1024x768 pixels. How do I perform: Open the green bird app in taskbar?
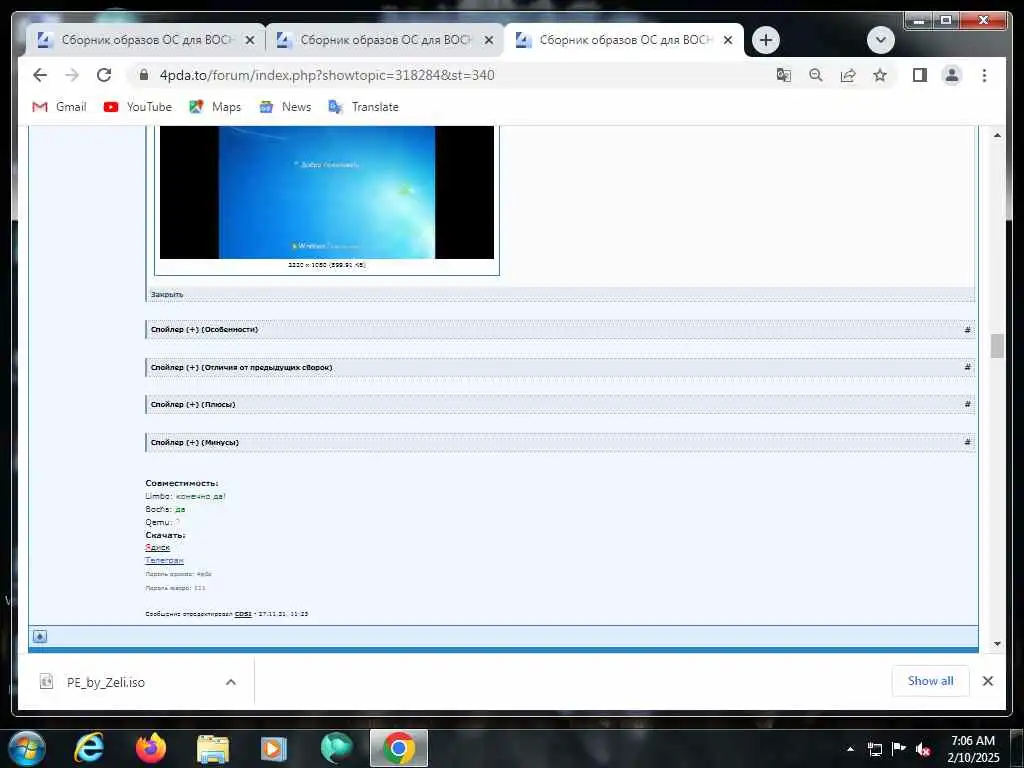336,748
